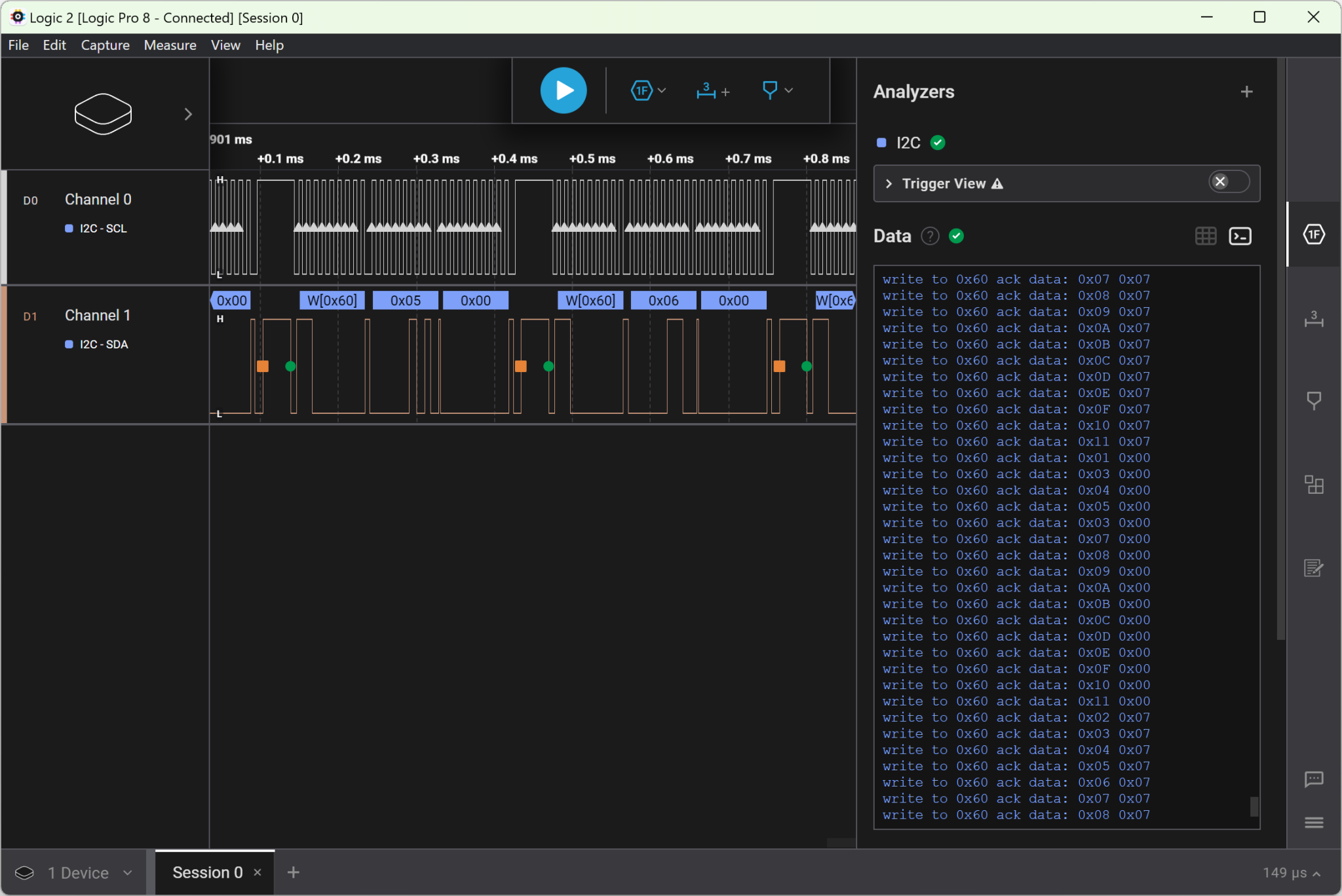The height and width of the screenshot is (896, 1342).
Task: Click the Analyzers panel vertical scrollbar
Action: 1281,349
